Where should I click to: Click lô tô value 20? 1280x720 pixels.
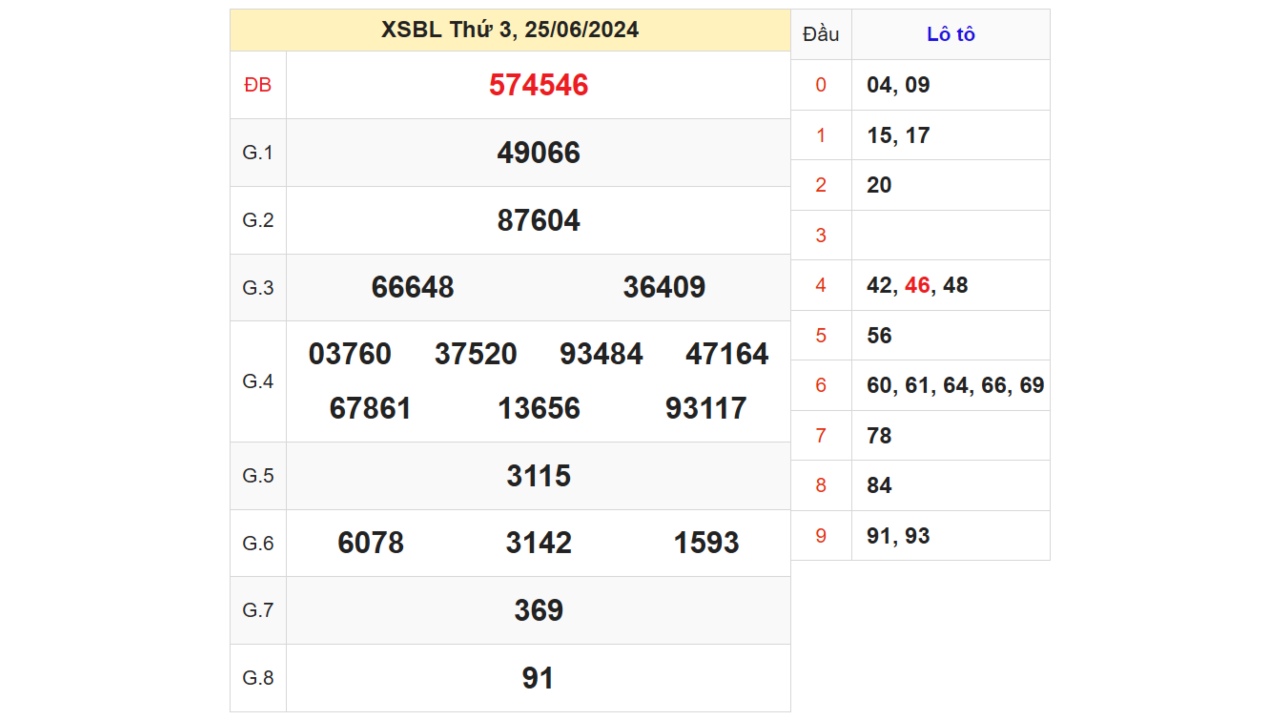879,185
